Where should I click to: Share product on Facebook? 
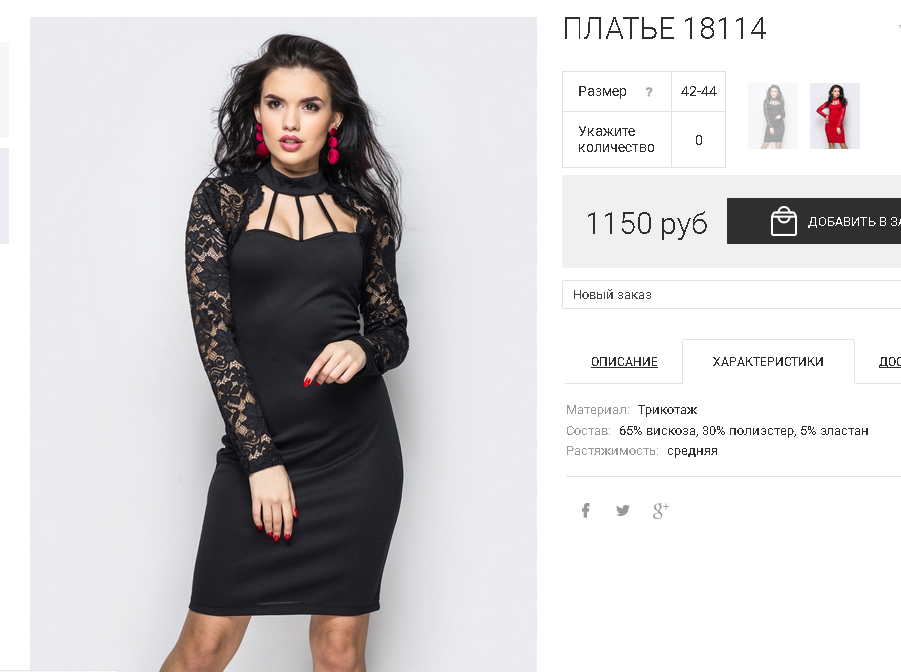point(585,510)
